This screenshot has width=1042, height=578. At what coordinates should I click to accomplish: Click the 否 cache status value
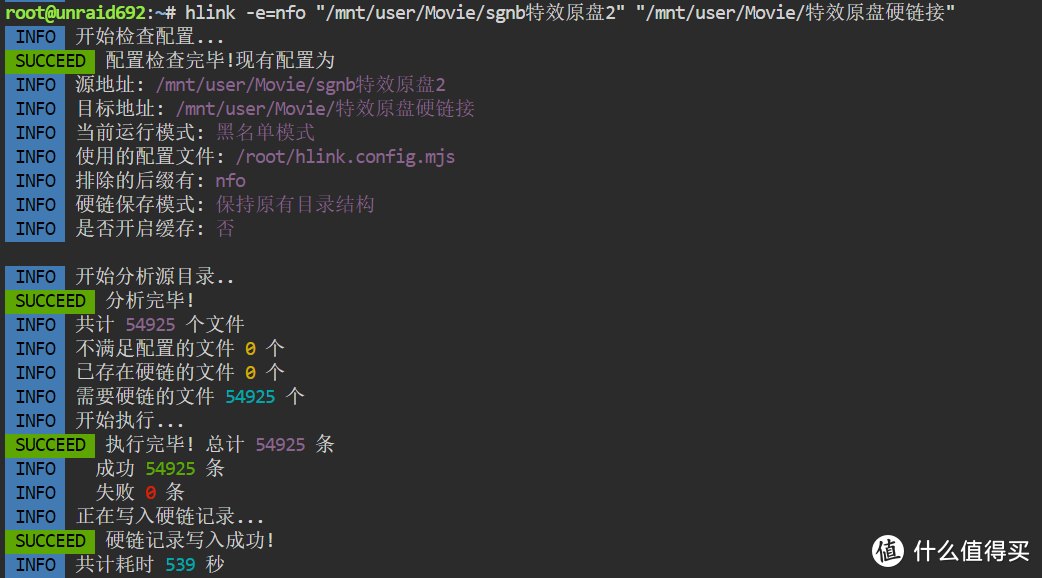tap(226, 228)
